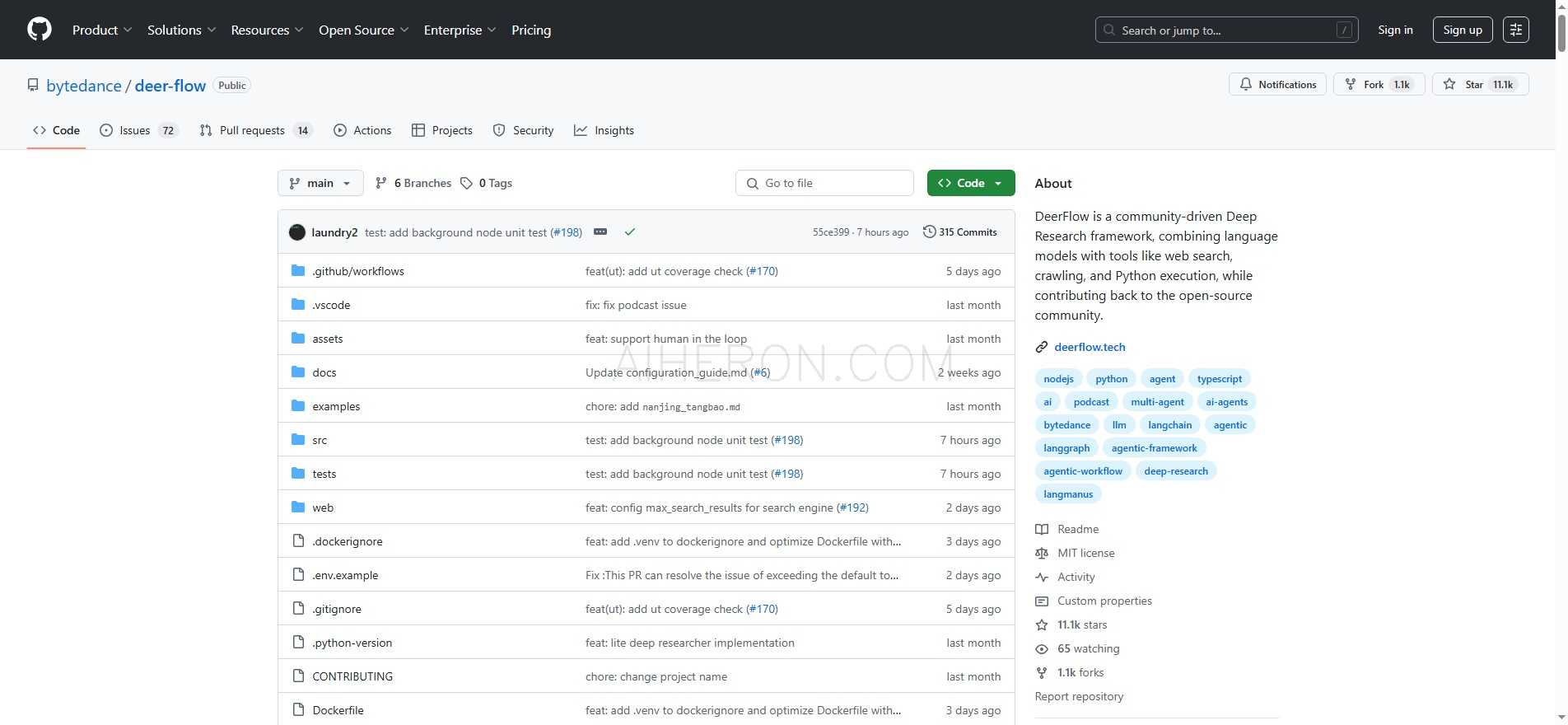Open the tests folder
Image resolution: width=1568 pixels, height=725 pixels.
(324, 474)
